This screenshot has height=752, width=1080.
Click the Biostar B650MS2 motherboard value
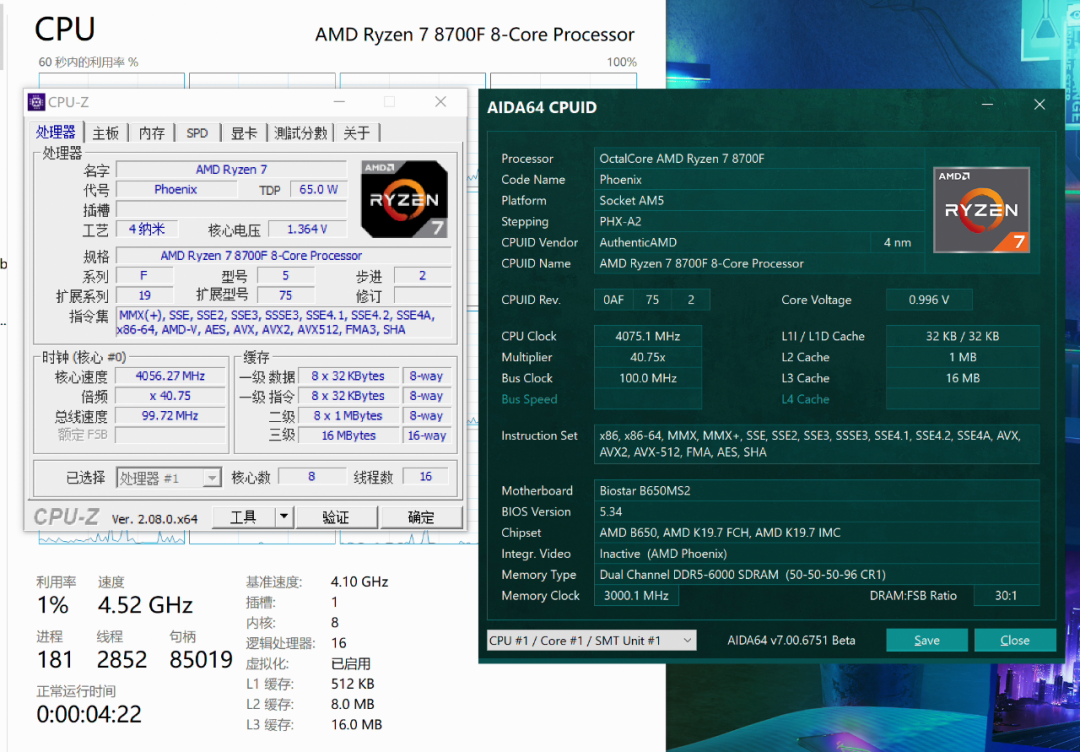816,491
